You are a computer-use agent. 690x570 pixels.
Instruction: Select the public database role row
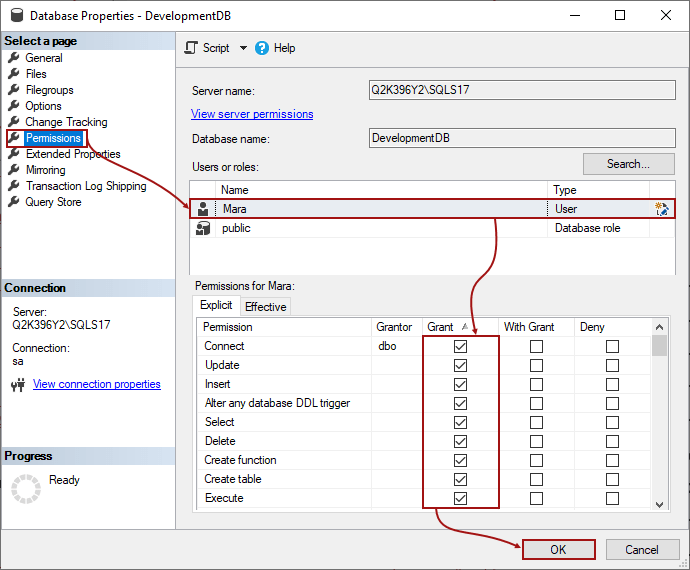coord(432,228)
